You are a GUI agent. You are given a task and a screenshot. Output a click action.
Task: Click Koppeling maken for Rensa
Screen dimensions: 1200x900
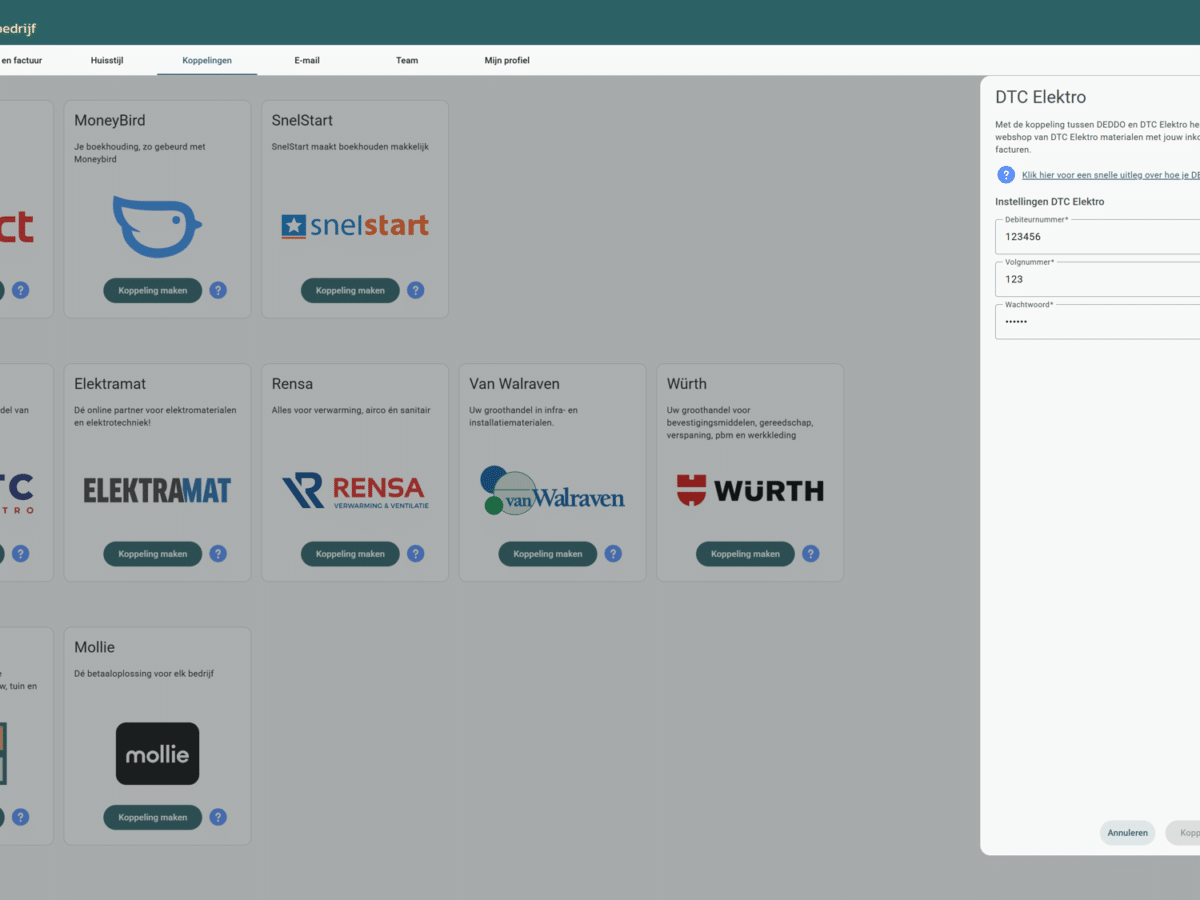coord(350,554)
